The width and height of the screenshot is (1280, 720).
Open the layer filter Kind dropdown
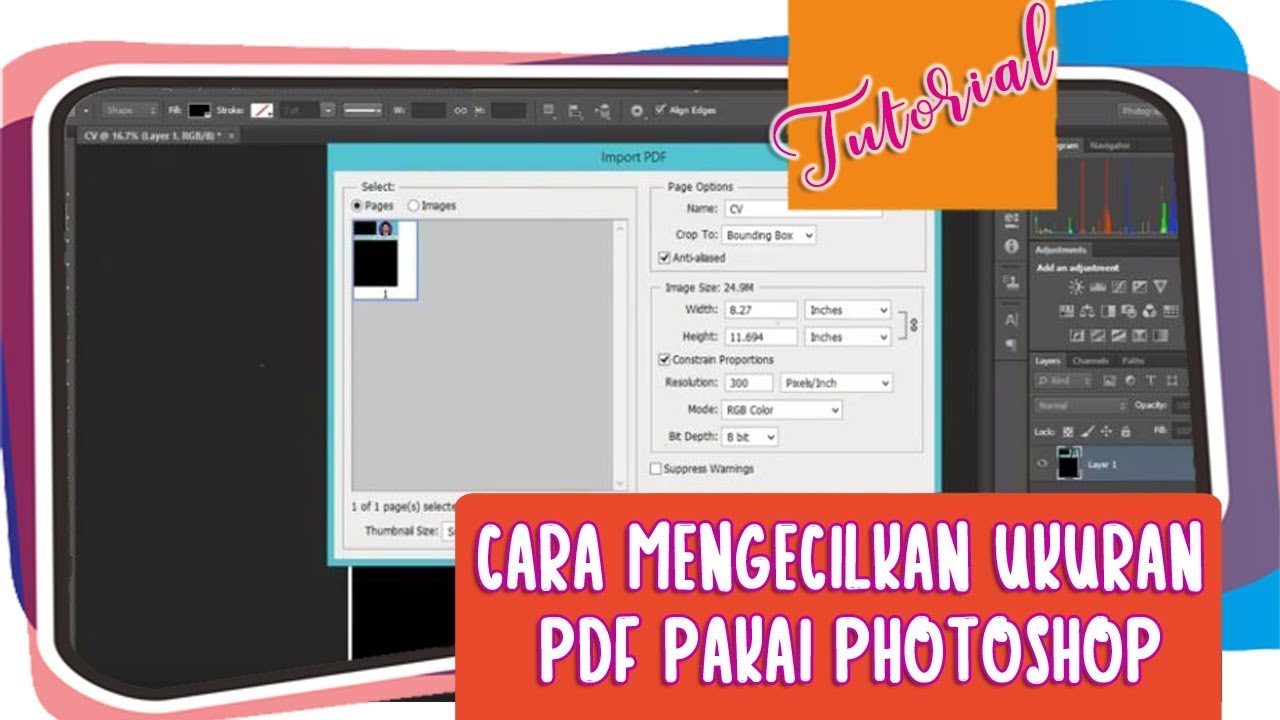point(1064,381)
